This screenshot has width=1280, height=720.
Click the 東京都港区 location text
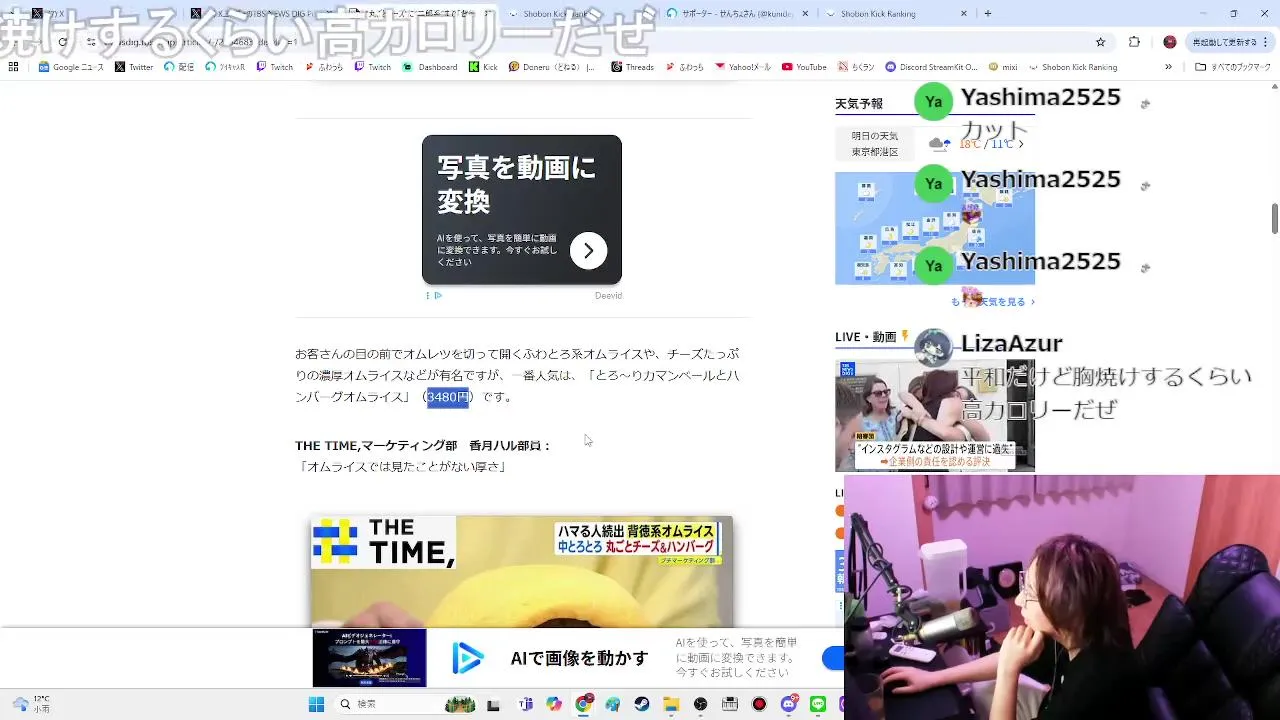875,152
